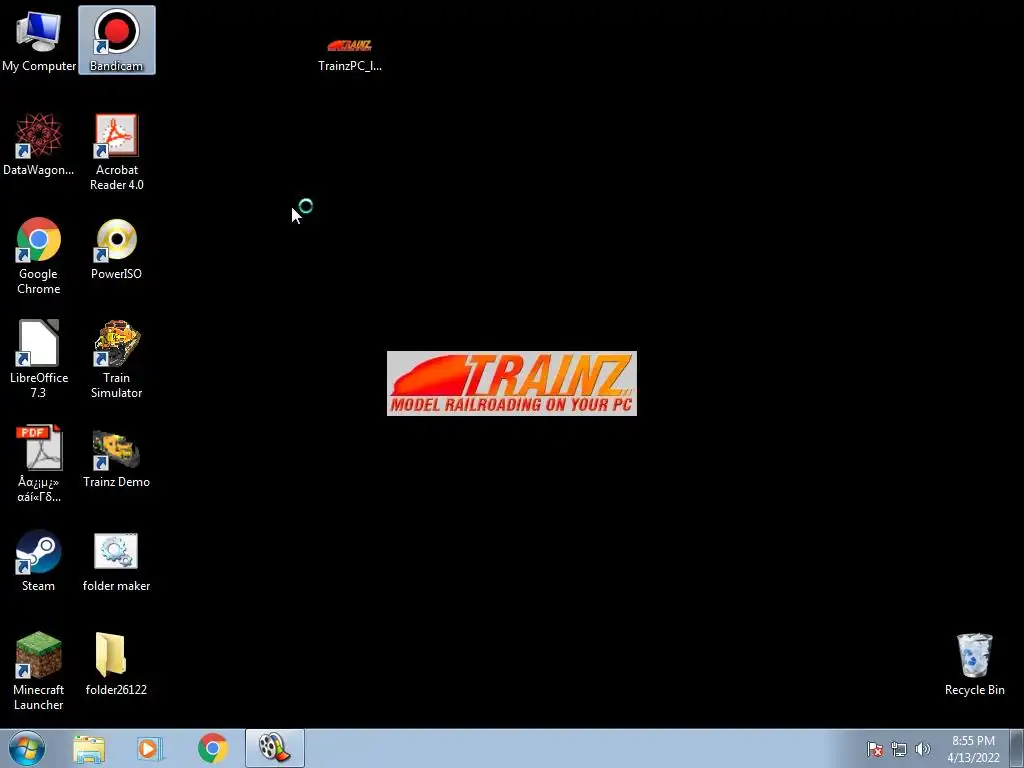Select the PowerISO desktop icon
The image size is (1024, 768).
point(116,248)
